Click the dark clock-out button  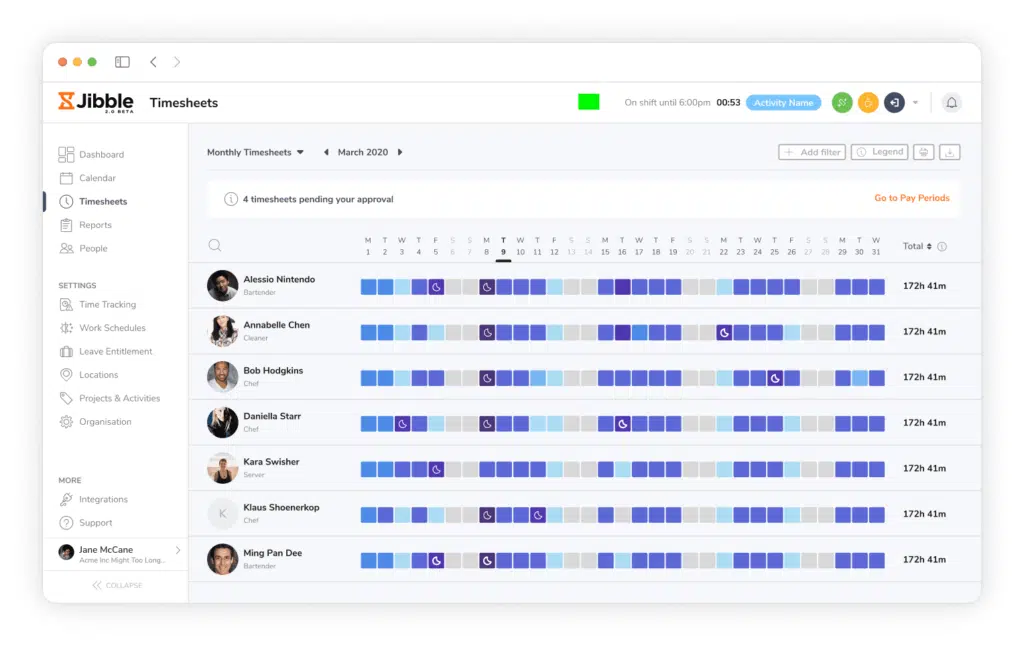click(894, 103)
